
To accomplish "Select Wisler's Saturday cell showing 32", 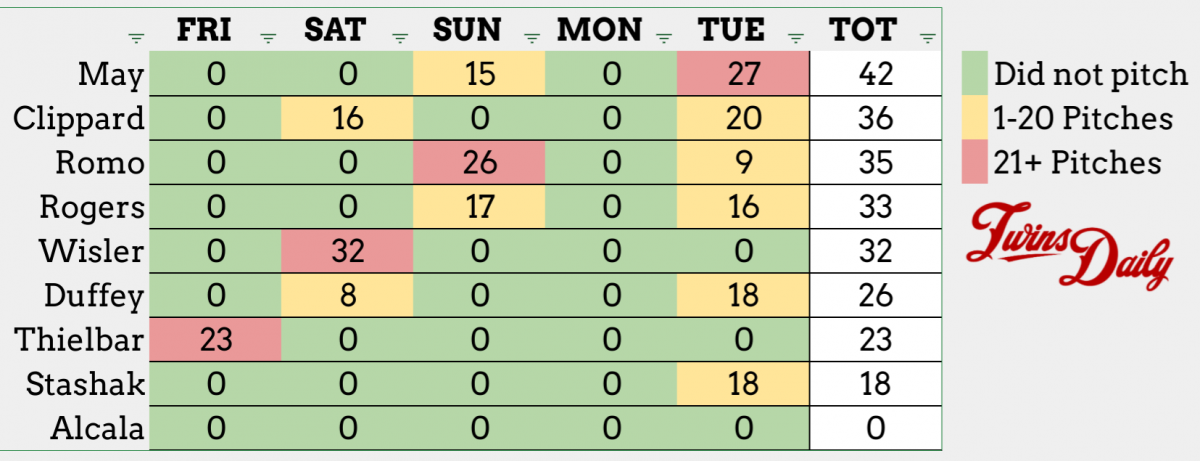I will click(x=347, y=252).
